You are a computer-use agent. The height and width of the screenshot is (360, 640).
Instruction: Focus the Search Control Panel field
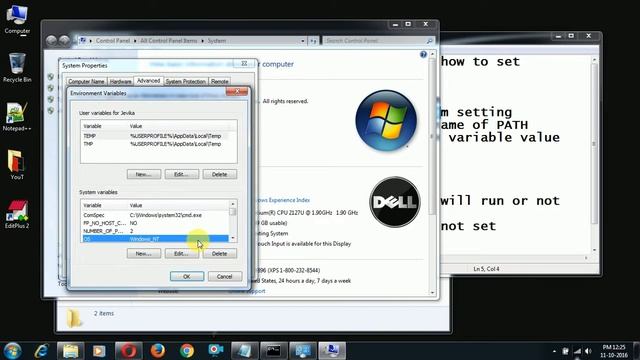tap(378, 41)
